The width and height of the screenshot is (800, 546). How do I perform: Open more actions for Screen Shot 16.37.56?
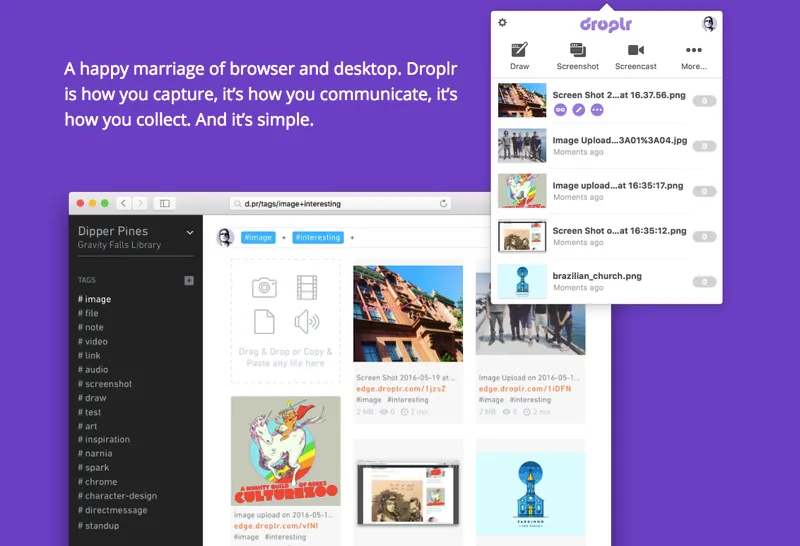pyautogui.click(x=597, y=110)
